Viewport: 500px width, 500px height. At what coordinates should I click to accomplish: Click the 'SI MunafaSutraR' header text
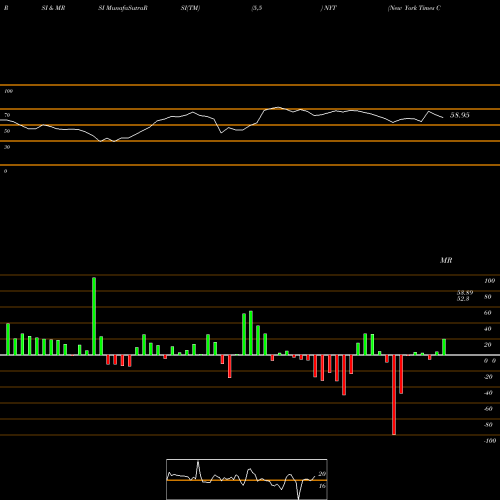pos(123,8)
